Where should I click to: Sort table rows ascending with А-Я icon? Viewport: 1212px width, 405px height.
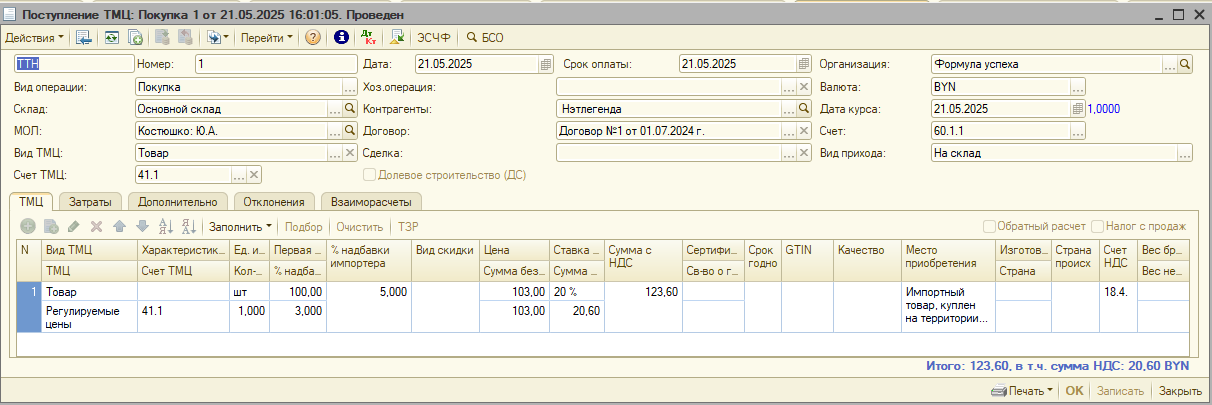(166, 227)
